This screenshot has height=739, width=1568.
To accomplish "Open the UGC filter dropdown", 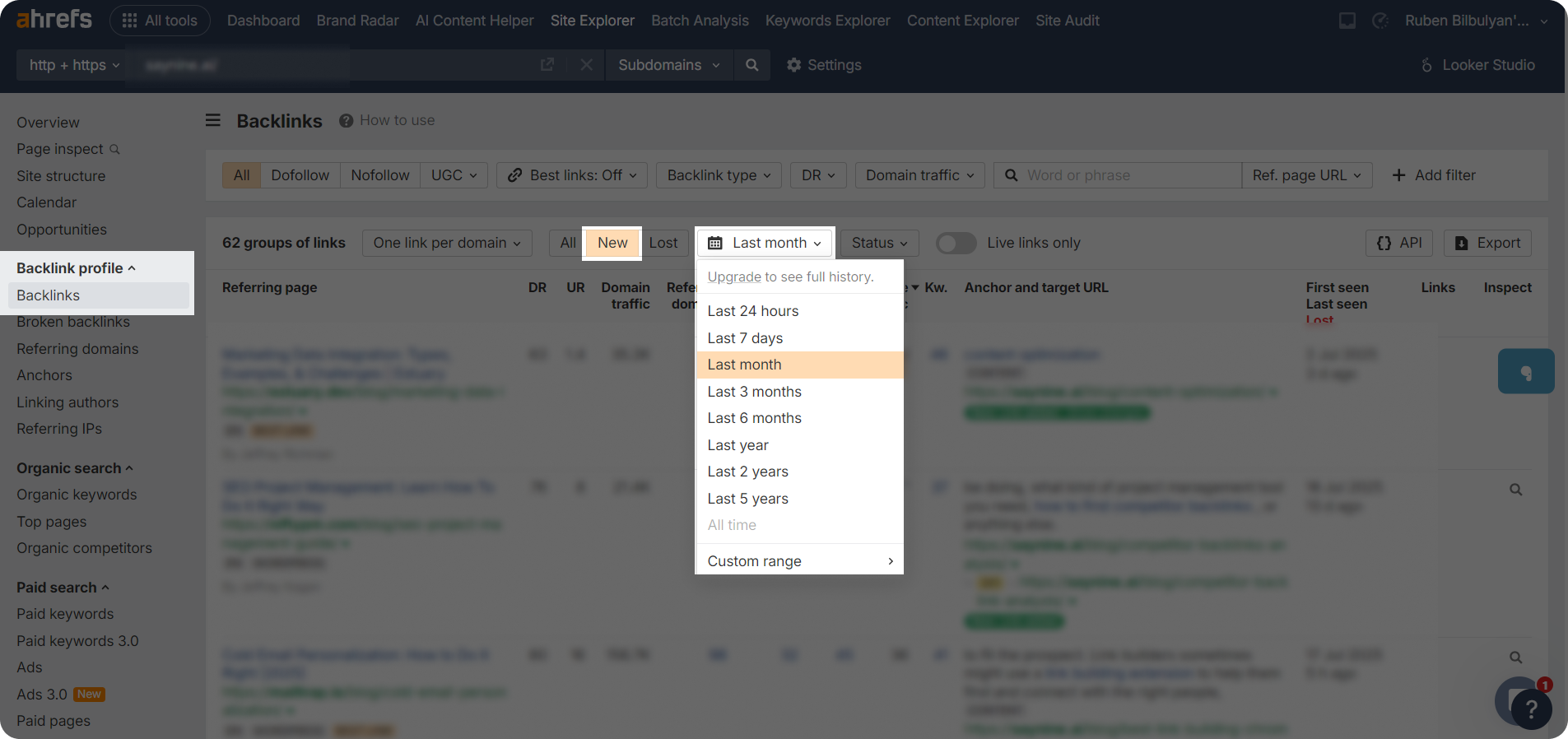I will click(454, 175).
